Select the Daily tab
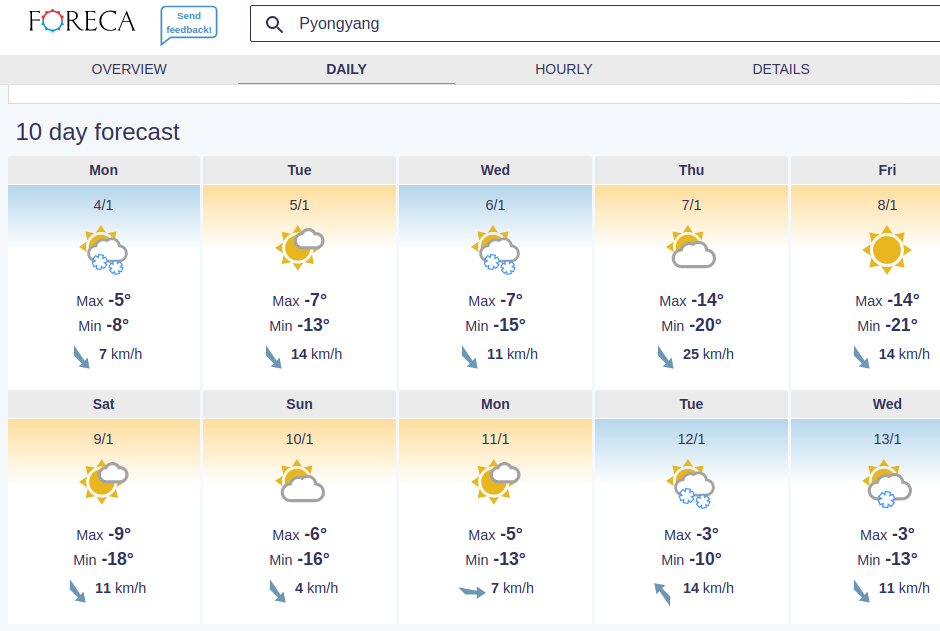The height and width of the screenshot is (631, 940). pyautogui.click(x=347, y=70)
